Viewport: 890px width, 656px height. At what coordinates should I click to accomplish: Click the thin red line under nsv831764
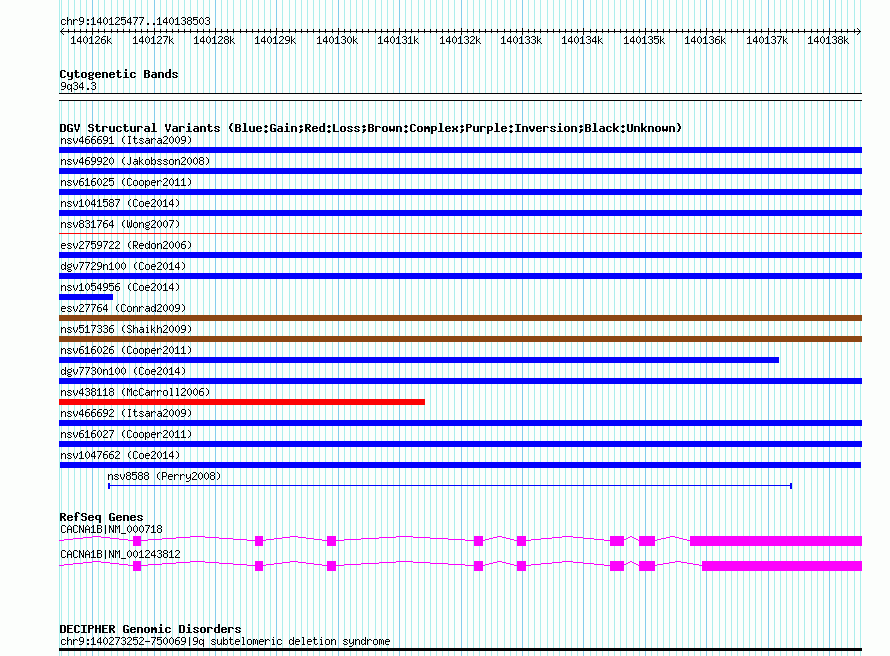(x=460, y=233)
